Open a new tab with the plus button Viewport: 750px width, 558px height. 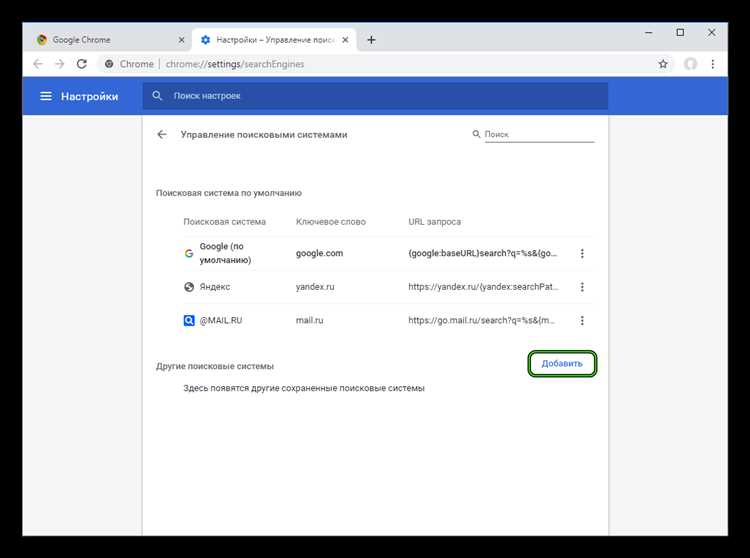371,40
